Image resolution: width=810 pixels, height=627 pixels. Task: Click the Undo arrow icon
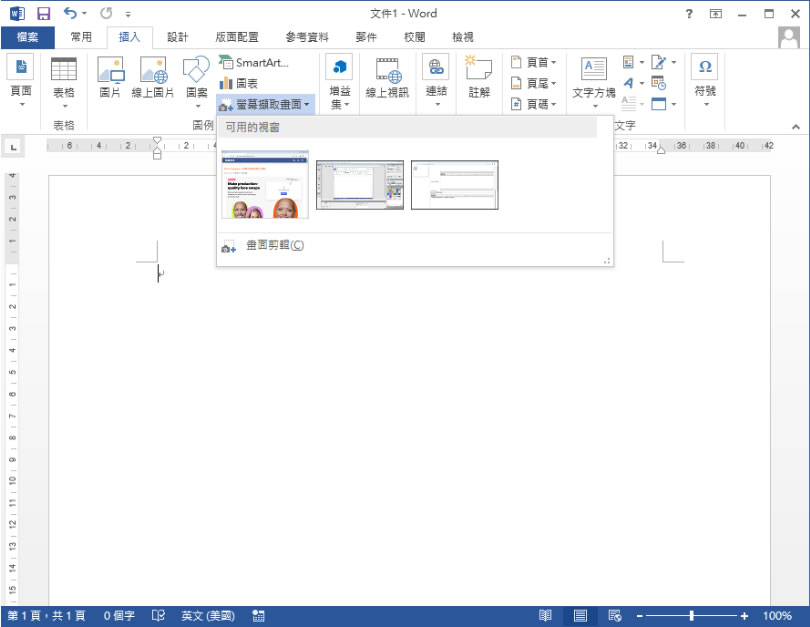tap(70, 13)
